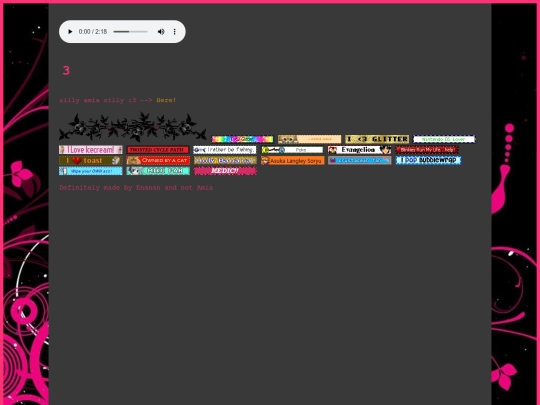Click the 'I <3 GLITTER' blinkie

(x=377, y=139)
